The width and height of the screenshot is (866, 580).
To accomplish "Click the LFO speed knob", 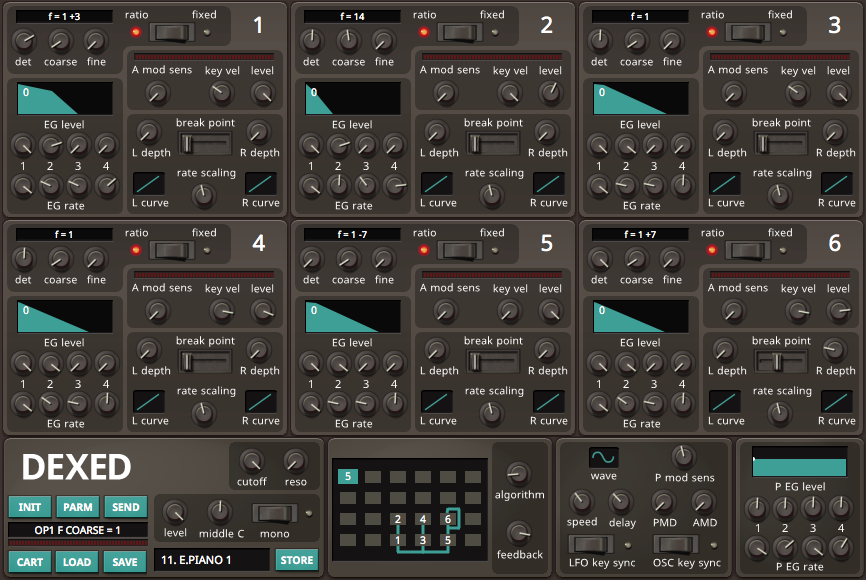I will click(x=581, y=502).
